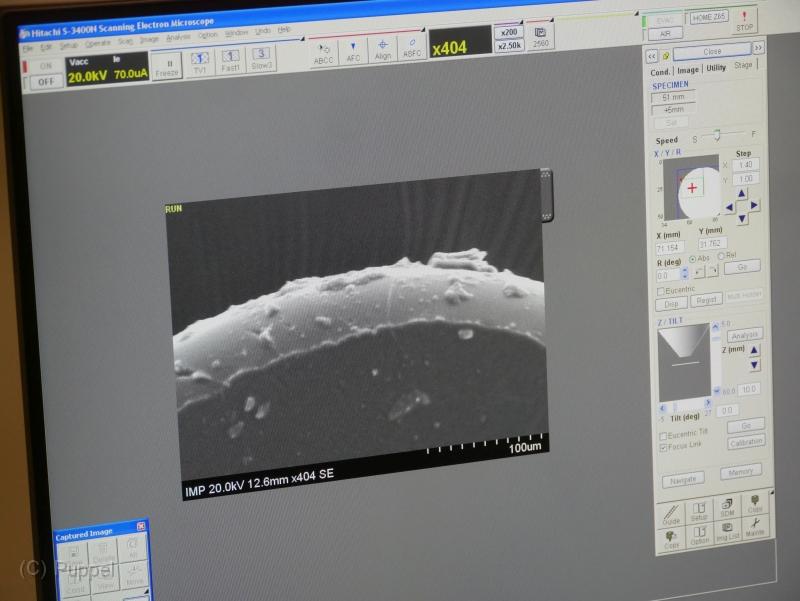Rotate stage clockwise icon
The width and height of the screenshot is (800, 601).
[x=713, y=270]
